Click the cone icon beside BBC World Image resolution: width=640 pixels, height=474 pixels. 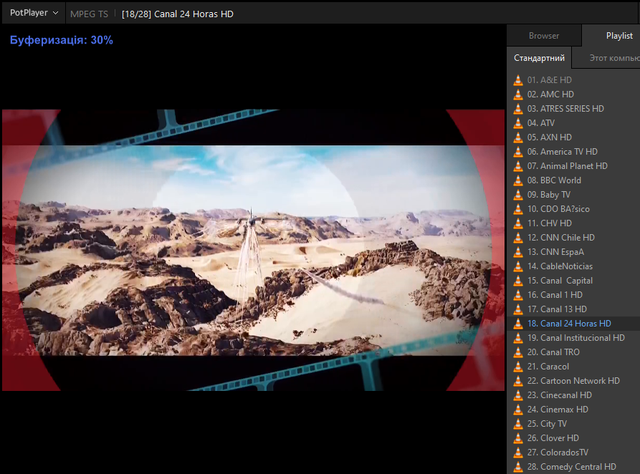518,180
